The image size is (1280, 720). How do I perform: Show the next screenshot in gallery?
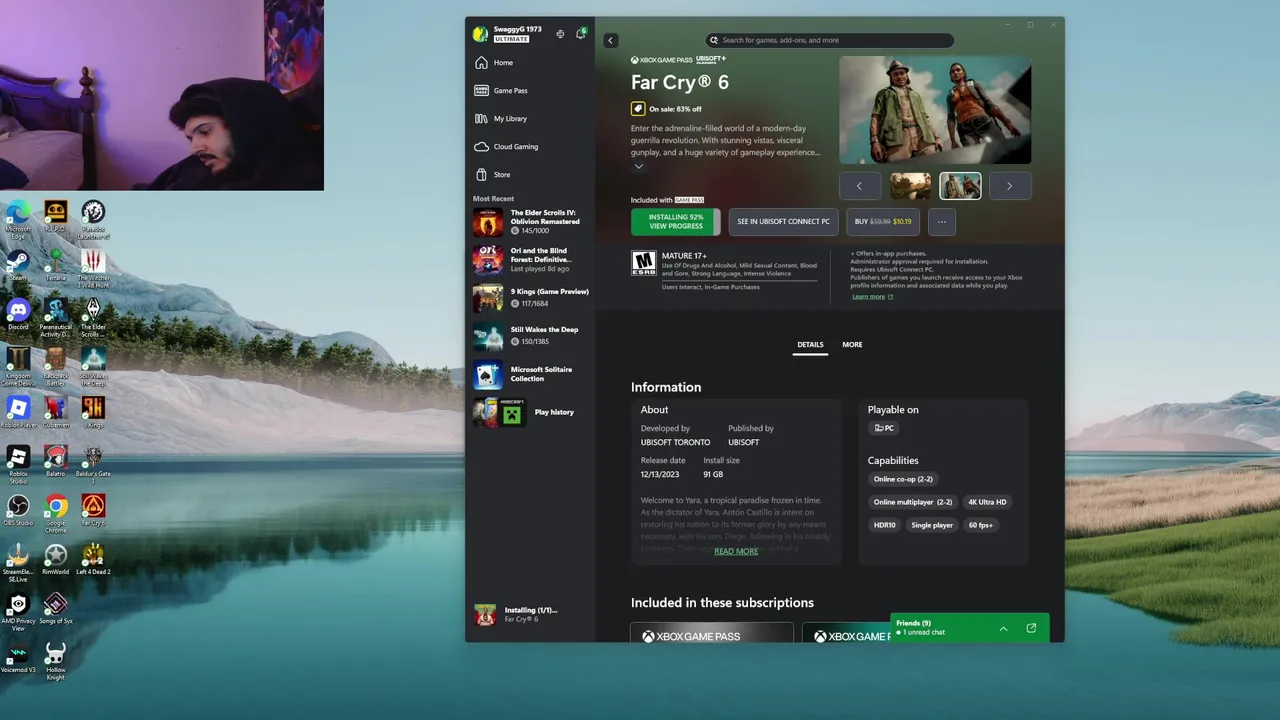click(1009, 186)
